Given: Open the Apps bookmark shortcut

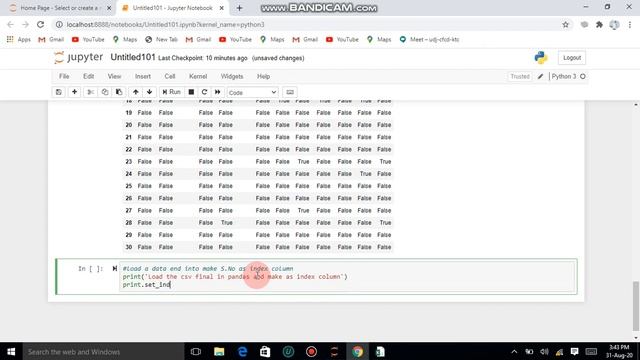Looking at the screenshot, I should 19,40.
